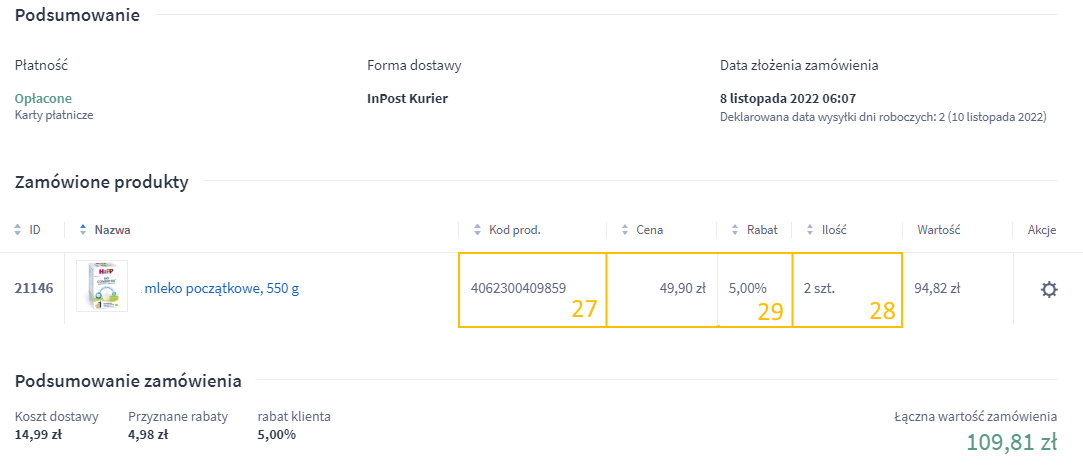This screenshot has width=1083, height=470.
Task: Click product ID 21146
Action: click(34, 289)
